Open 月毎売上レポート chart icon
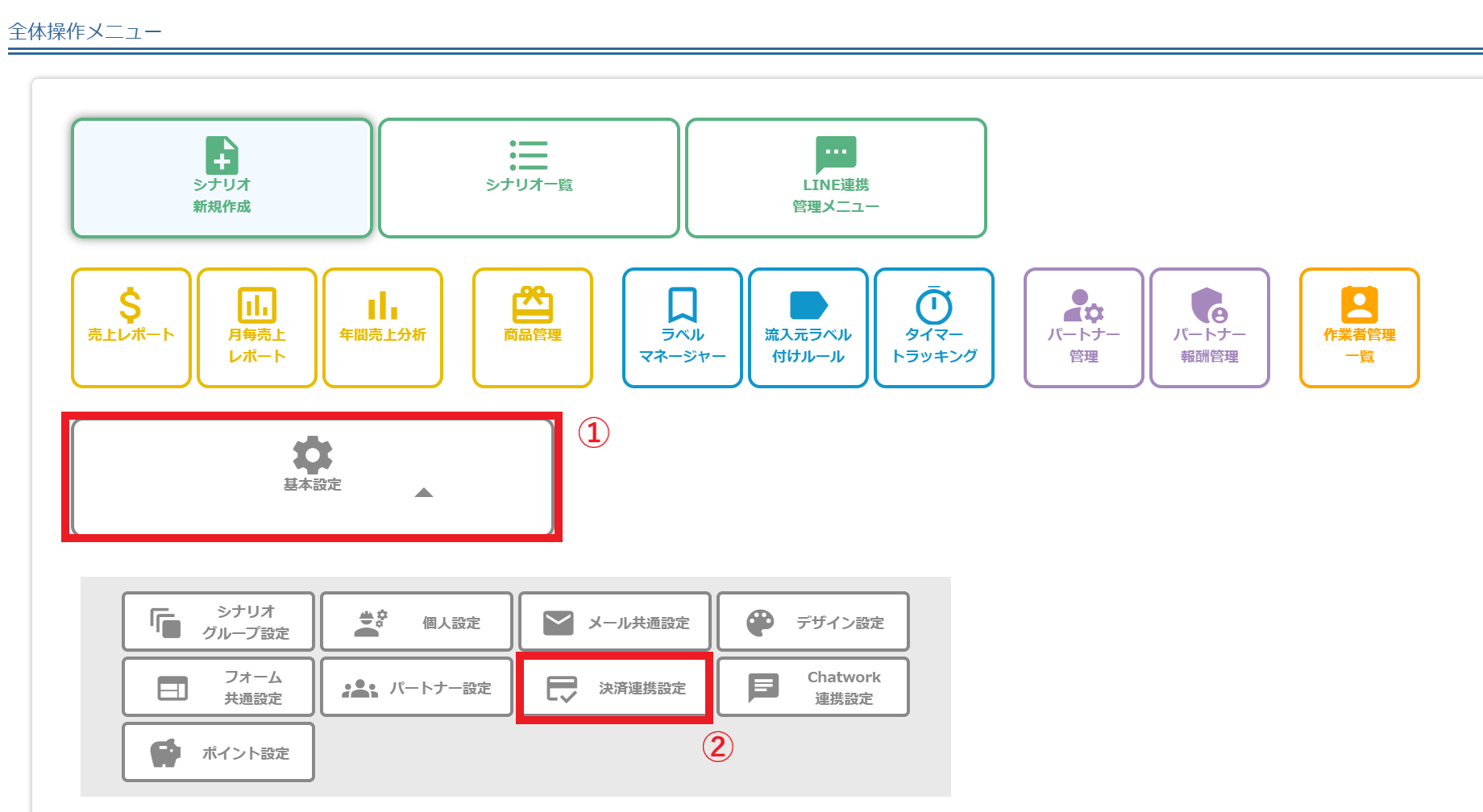1483x812 pixels. click(256, 305)
